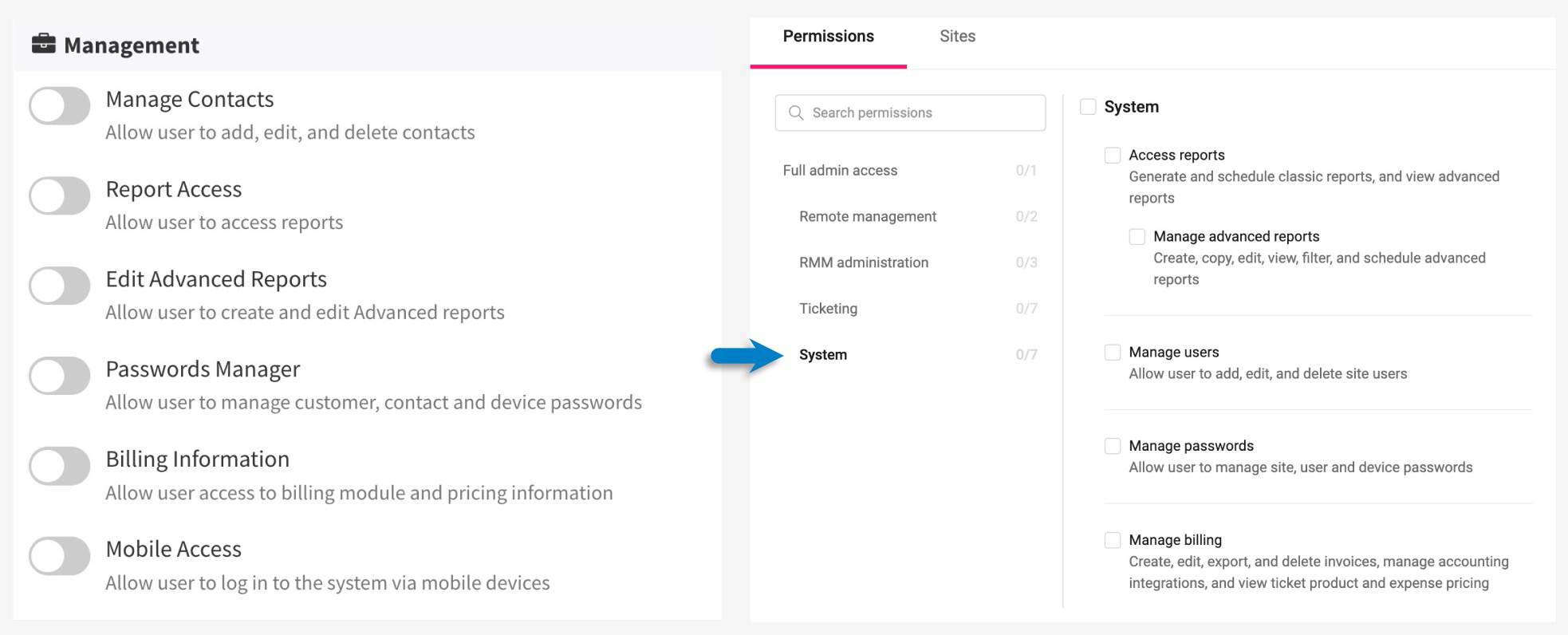Viewport: 1568px width, 635px height.
Task: Switch on Mobile Access toggle
Action: tap(60, 556)
